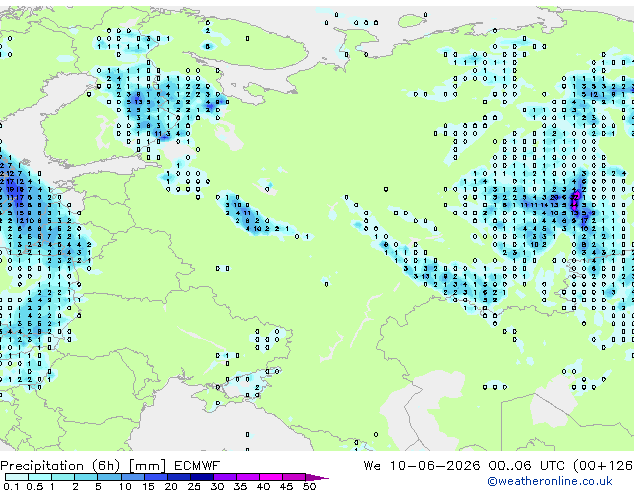Click the above-50 mm legend arrow tip
Screen dimensions: 634x490
click(x=317, y=477)
